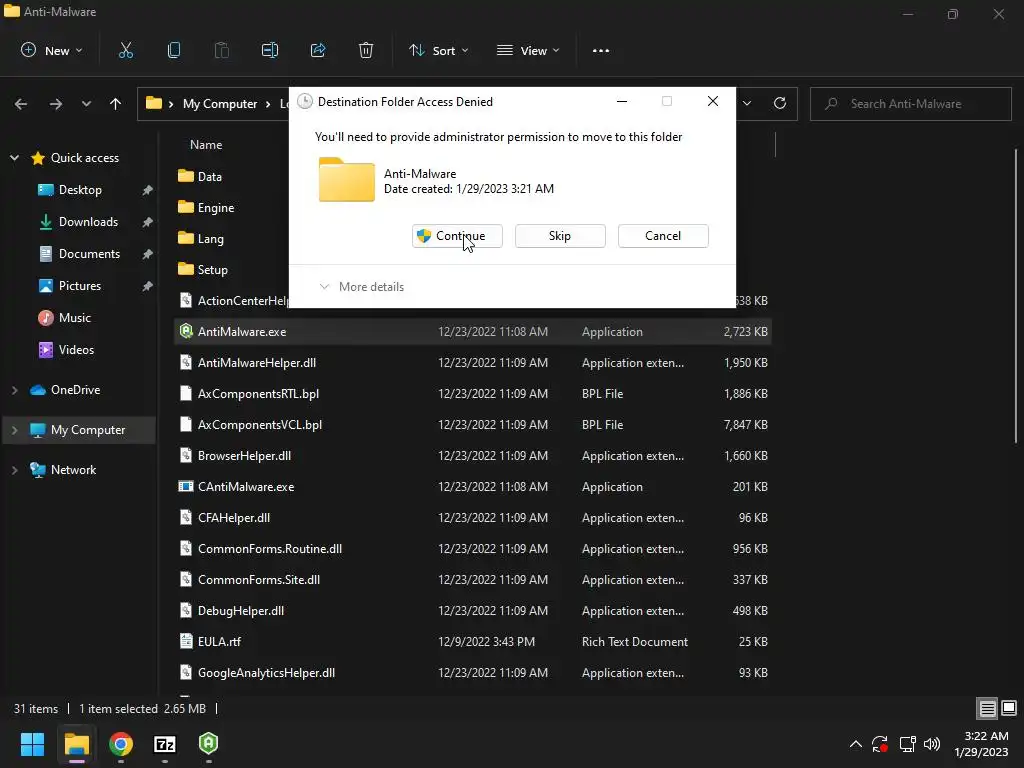1024x768 pixels.
Task: Open recent locations dropdown chevron
Action: pos(86,104)
